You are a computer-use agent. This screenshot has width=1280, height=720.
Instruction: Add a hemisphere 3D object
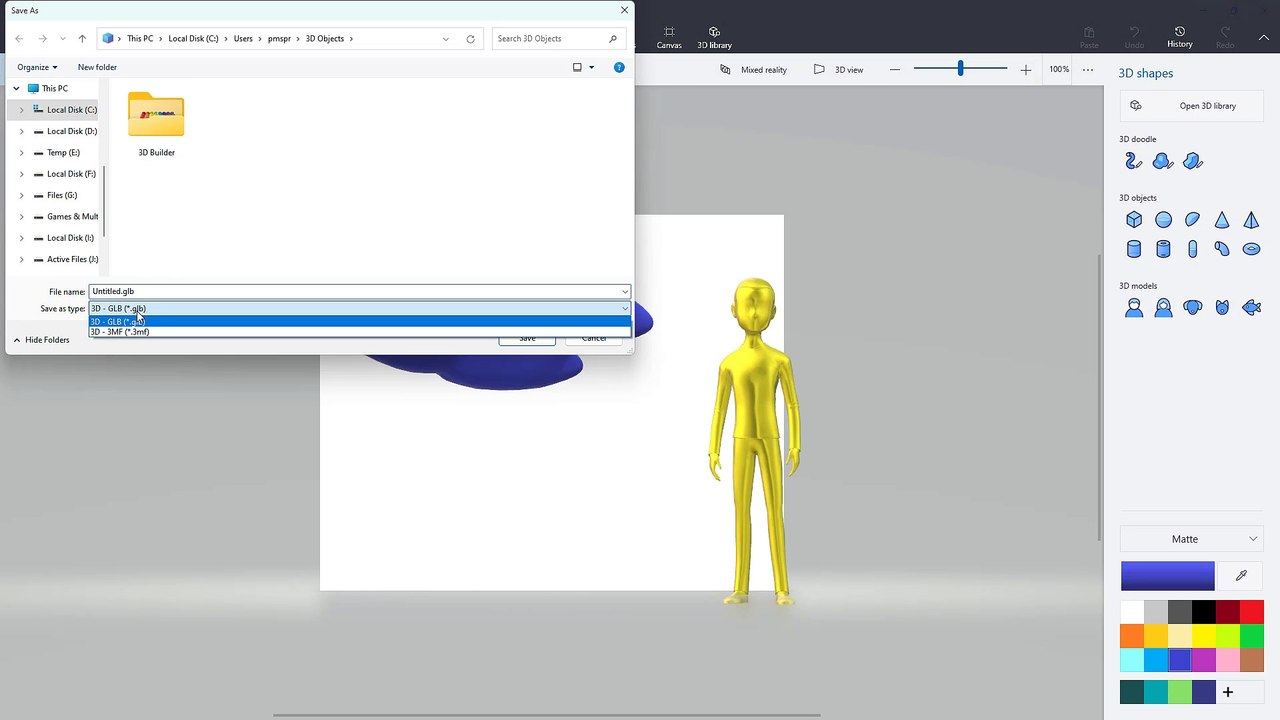[1192, 220]
